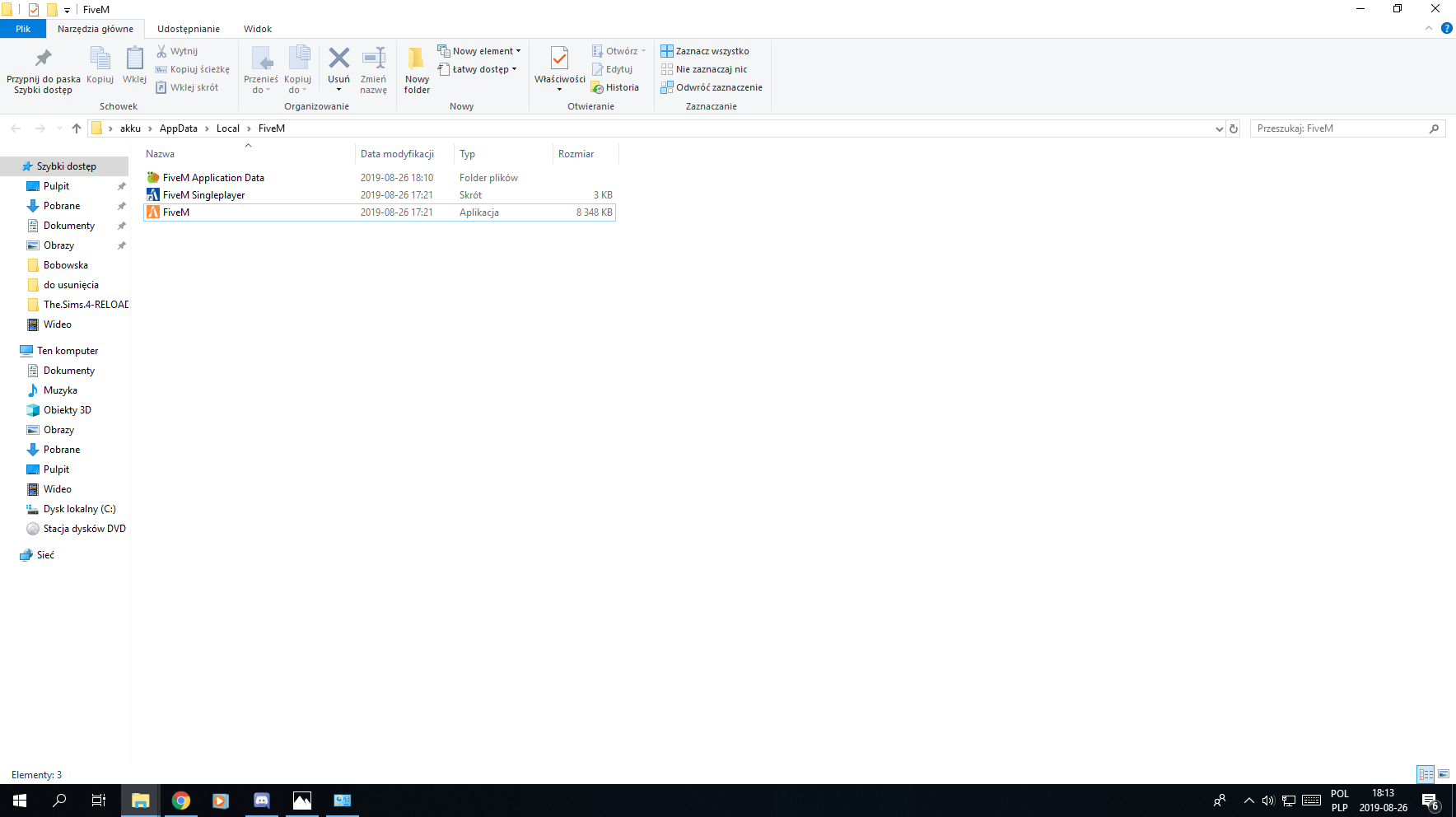Pin to Quick access ribbon button
The image size is (1456, 817).
pyautogui.click(x=43, y=70)
